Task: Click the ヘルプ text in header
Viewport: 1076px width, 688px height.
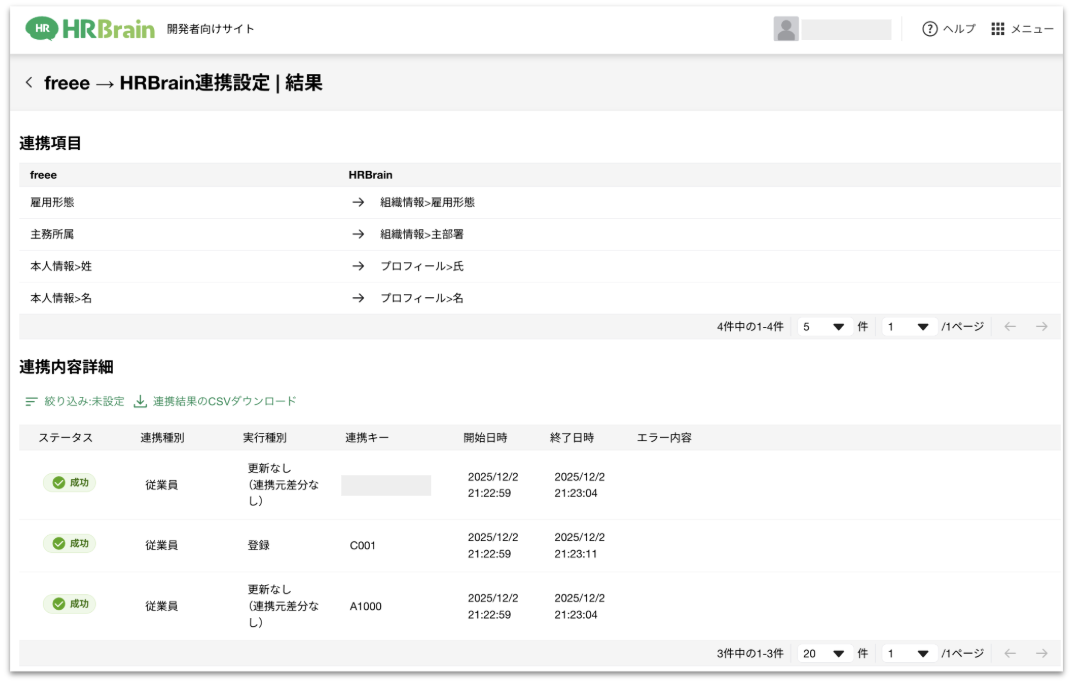Action: [x=959, y=29]
